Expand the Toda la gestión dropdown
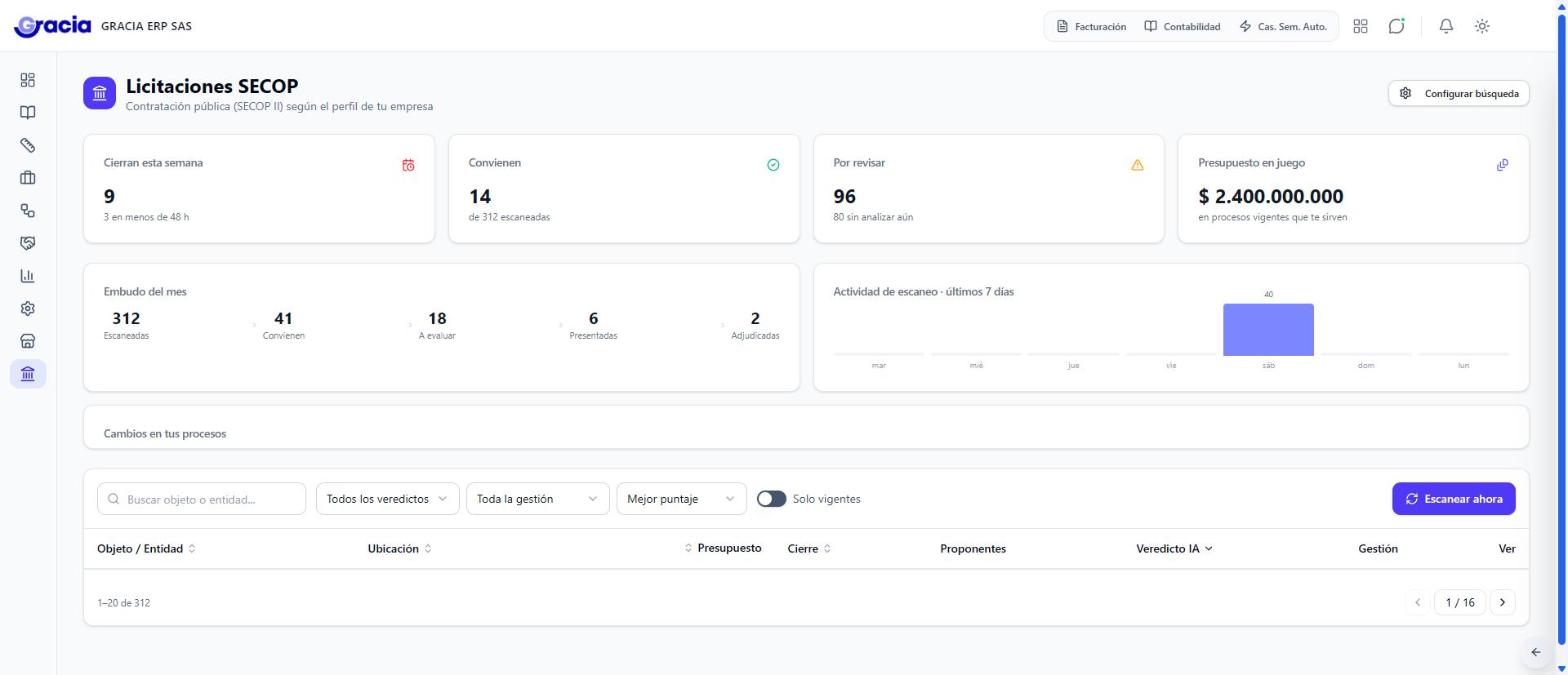Image resolution: width=1568 pixels, height=675 pixels. tap(538, 499)
